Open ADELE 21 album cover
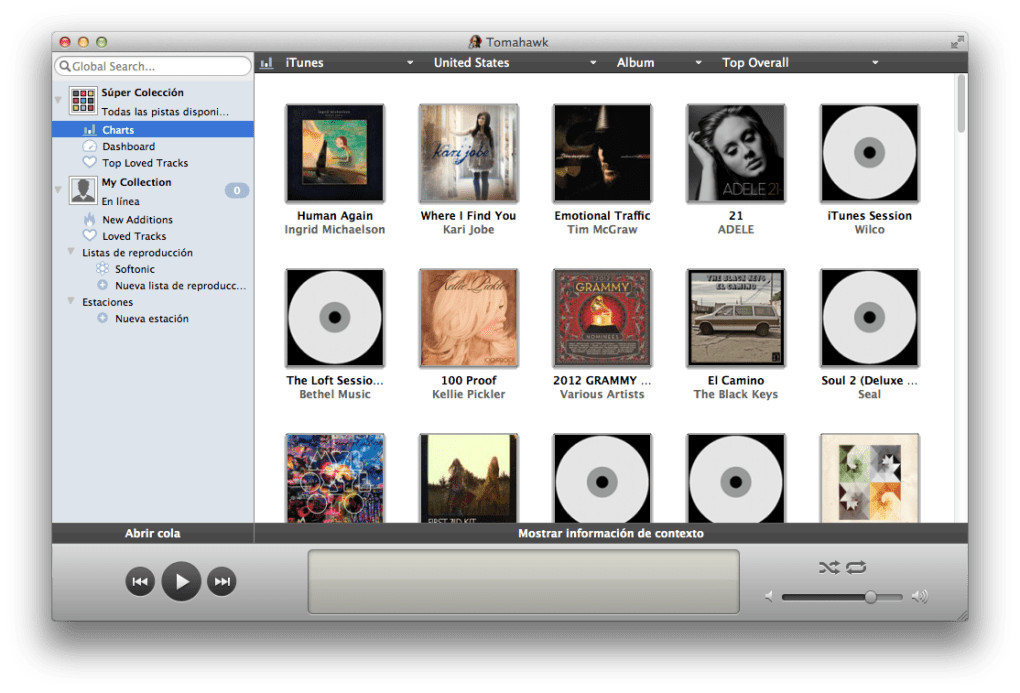Image resolution: width=1020 pixels, height=693 pixels. (x=736, y=153)
